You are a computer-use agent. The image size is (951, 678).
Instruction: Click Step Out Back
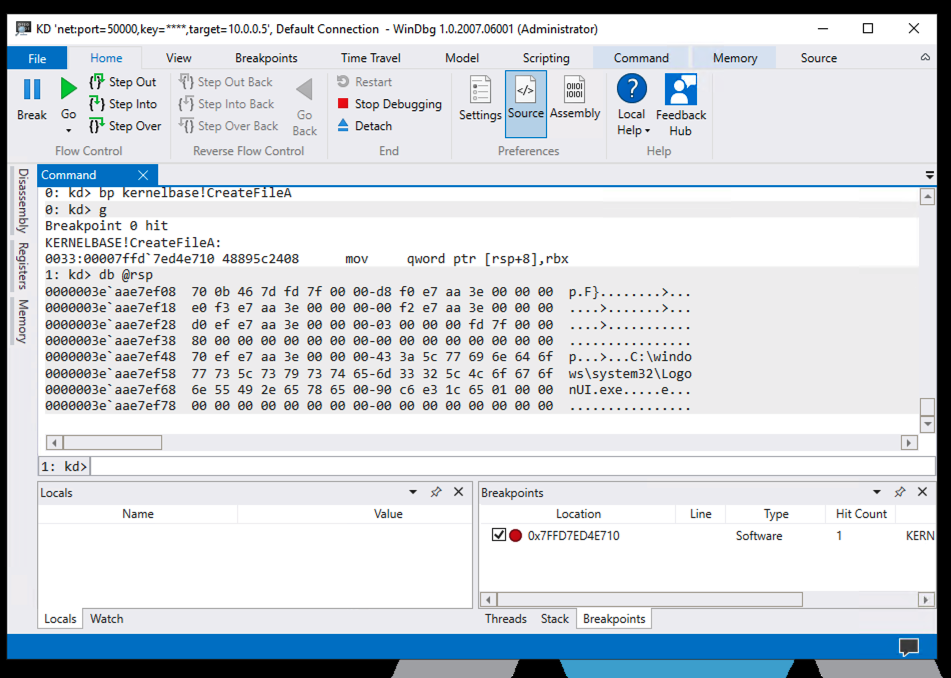coord(226,82)
